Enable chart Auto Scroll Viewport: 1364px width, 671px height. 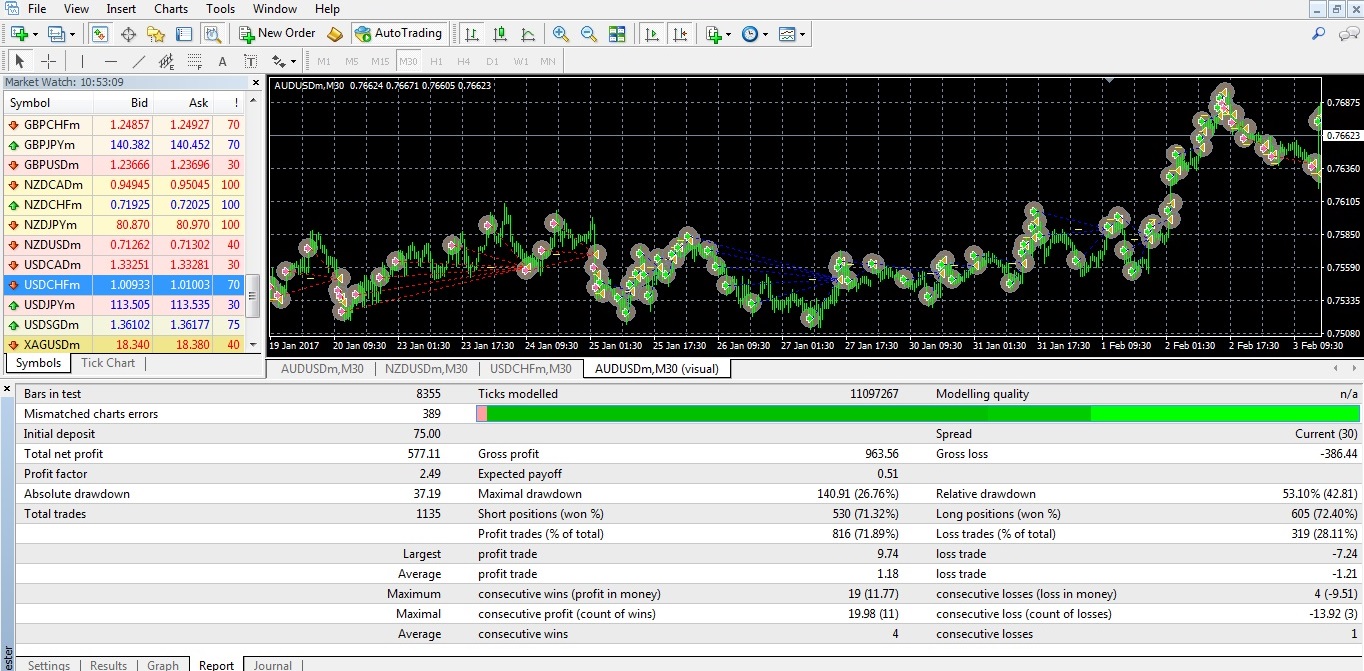point(652,34)
